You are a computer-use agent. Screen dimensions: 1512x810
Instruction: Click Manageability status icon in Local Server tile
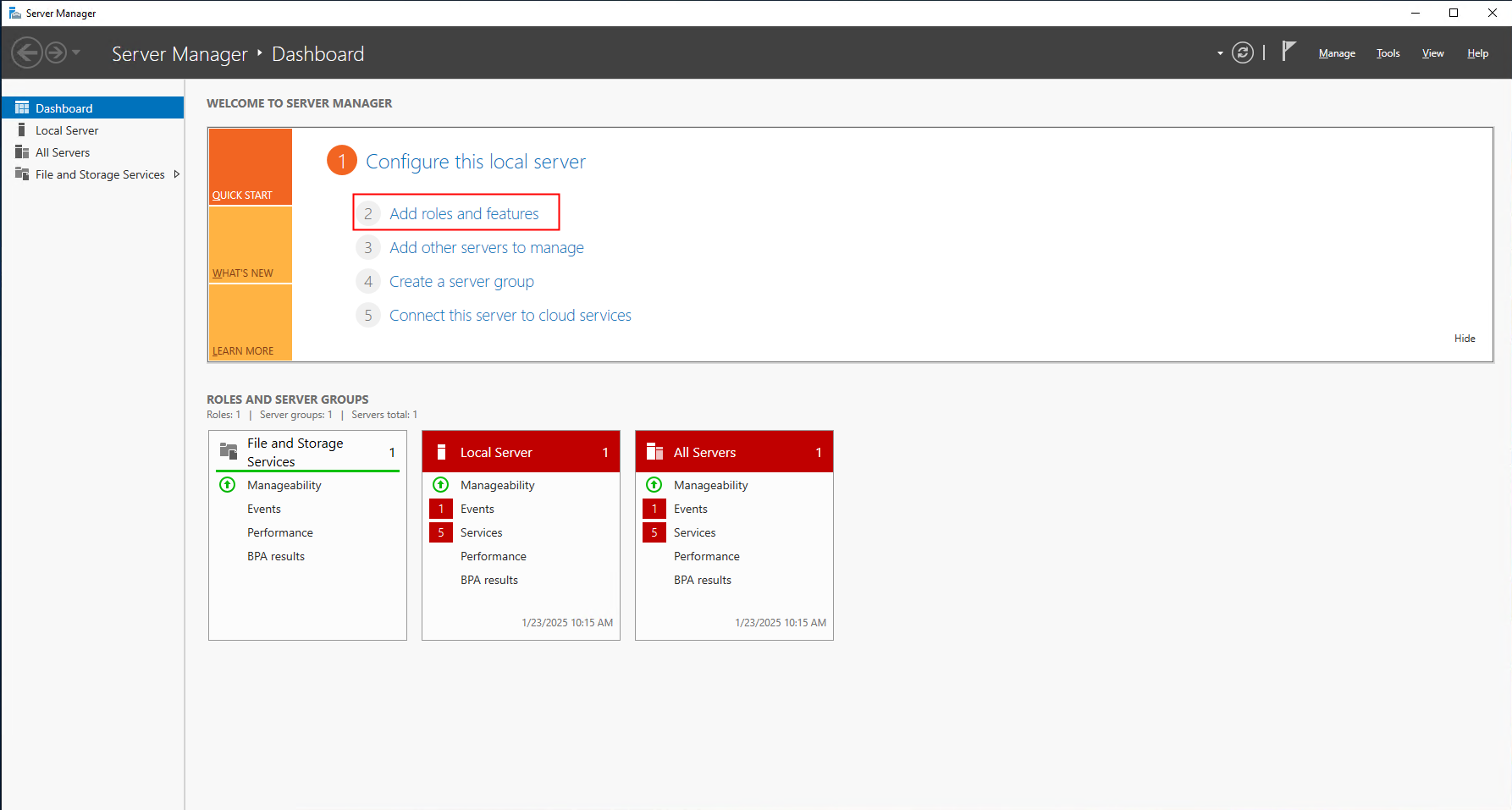441,485
